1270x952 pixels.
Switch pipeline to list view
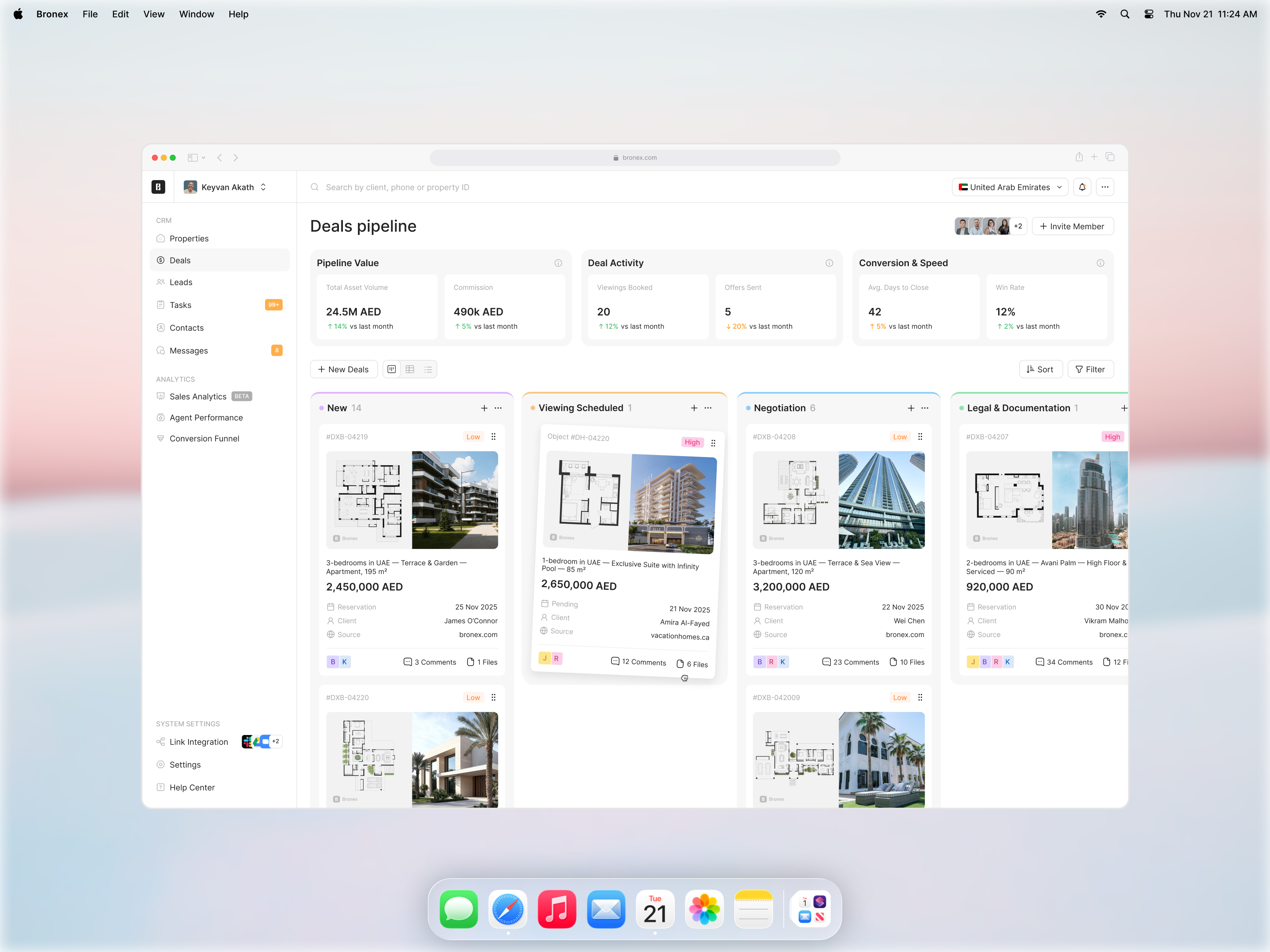(x=428, y=369)
